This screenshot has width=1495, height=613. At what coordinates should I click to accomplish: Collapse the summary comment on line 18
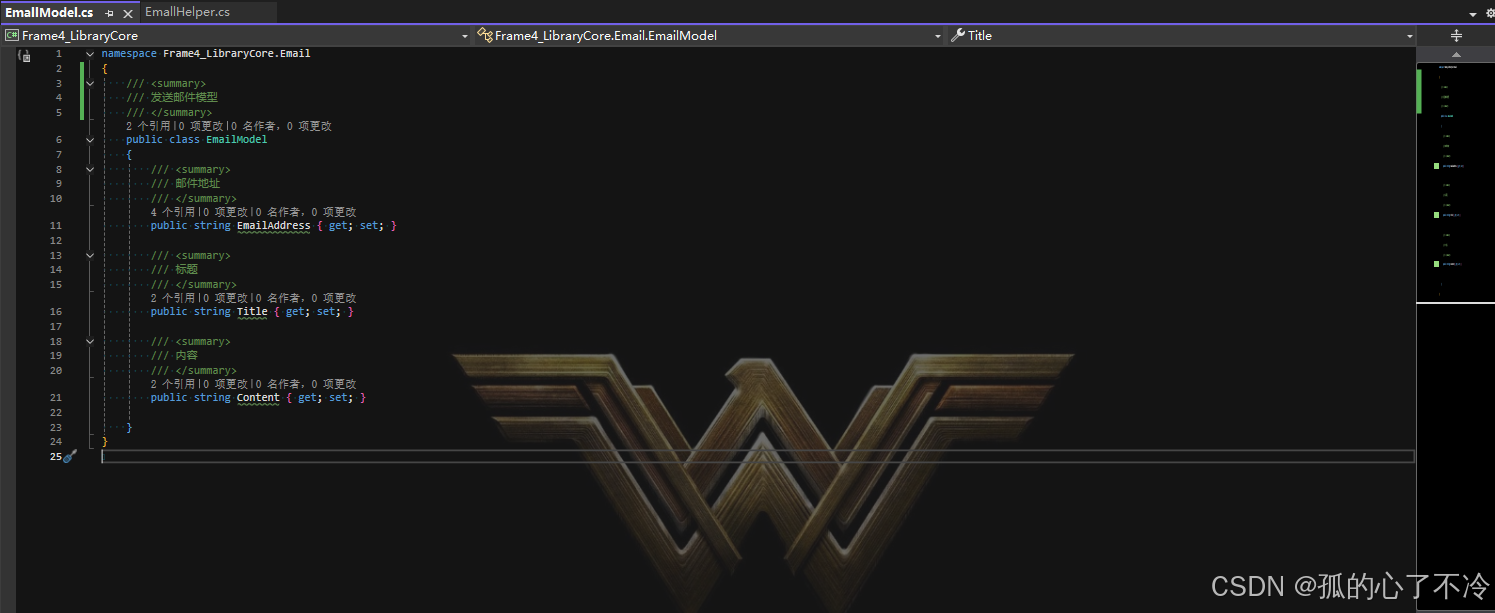(90, 342)
